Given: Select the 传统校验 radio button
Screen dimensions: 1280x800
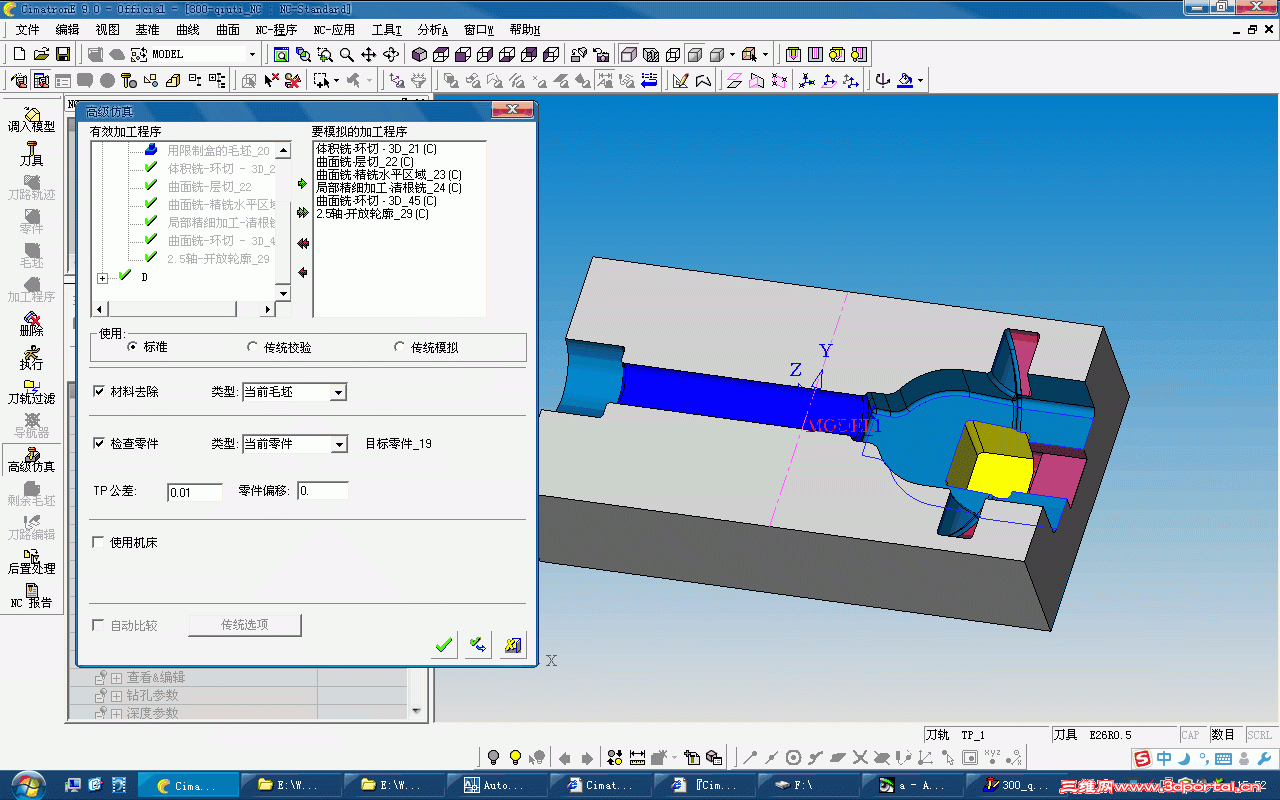Looking at the screenshot, I should click(252, 347).
